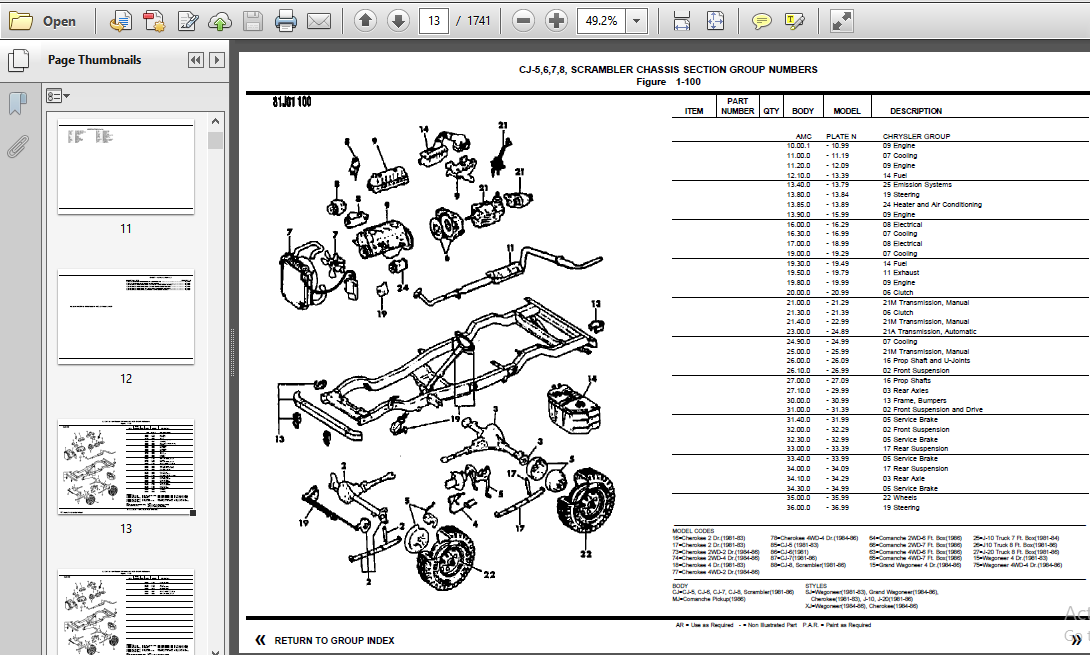
Task: Click '24 Heater and Air Conditioning' row
Action: click(x=932, y=204)
